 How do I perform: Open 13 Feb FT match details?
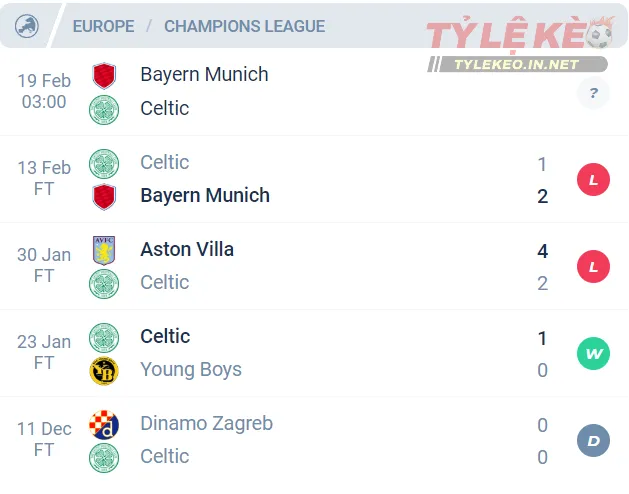point(44,178)
